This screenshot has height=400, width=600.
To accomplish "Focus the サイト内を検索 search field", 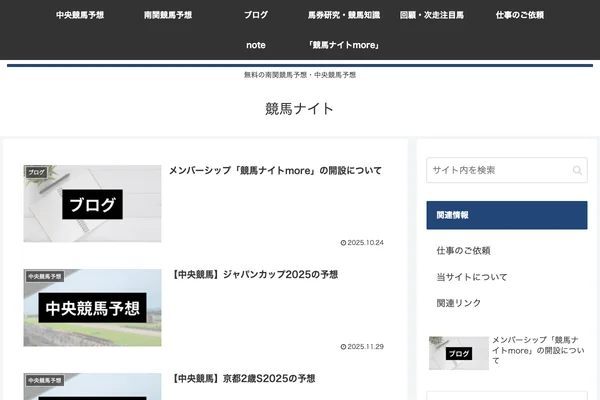I will point(507,170).
